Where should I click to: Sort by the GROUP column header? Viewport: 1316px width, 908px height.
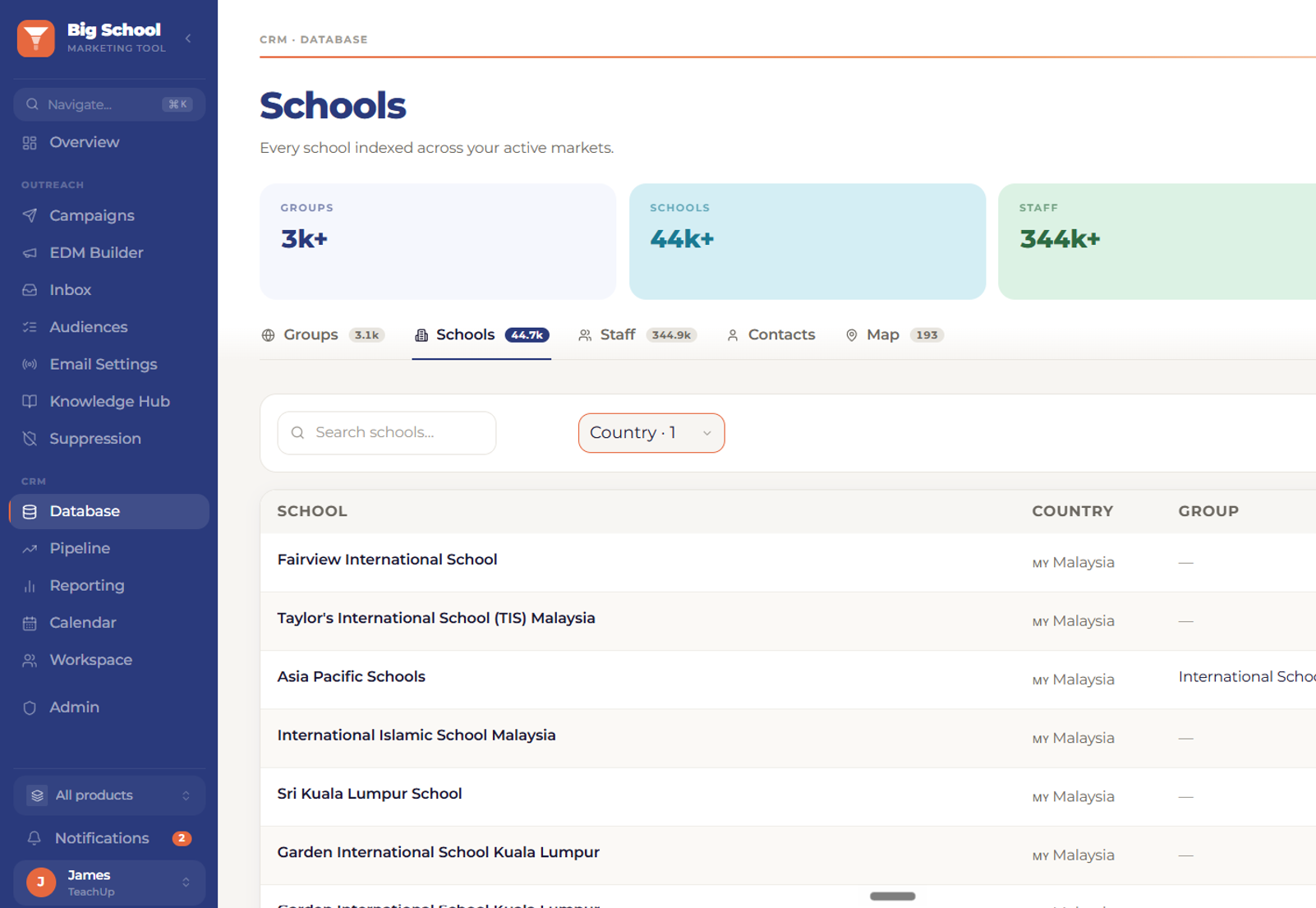(x=1208, y=511)
